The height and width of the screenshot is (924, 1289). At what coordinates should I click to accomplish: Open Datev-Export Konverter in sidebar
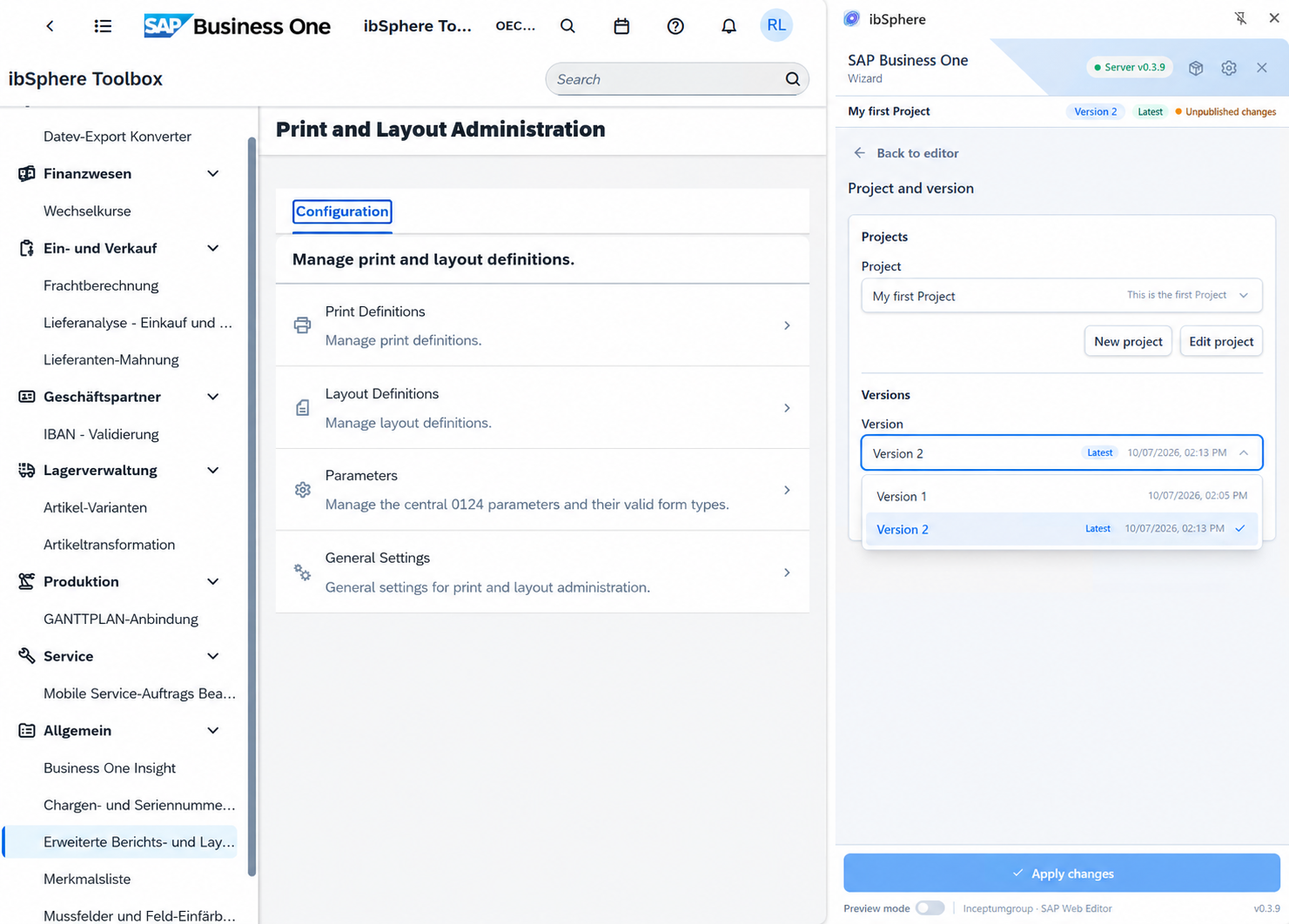pos(117,137)
